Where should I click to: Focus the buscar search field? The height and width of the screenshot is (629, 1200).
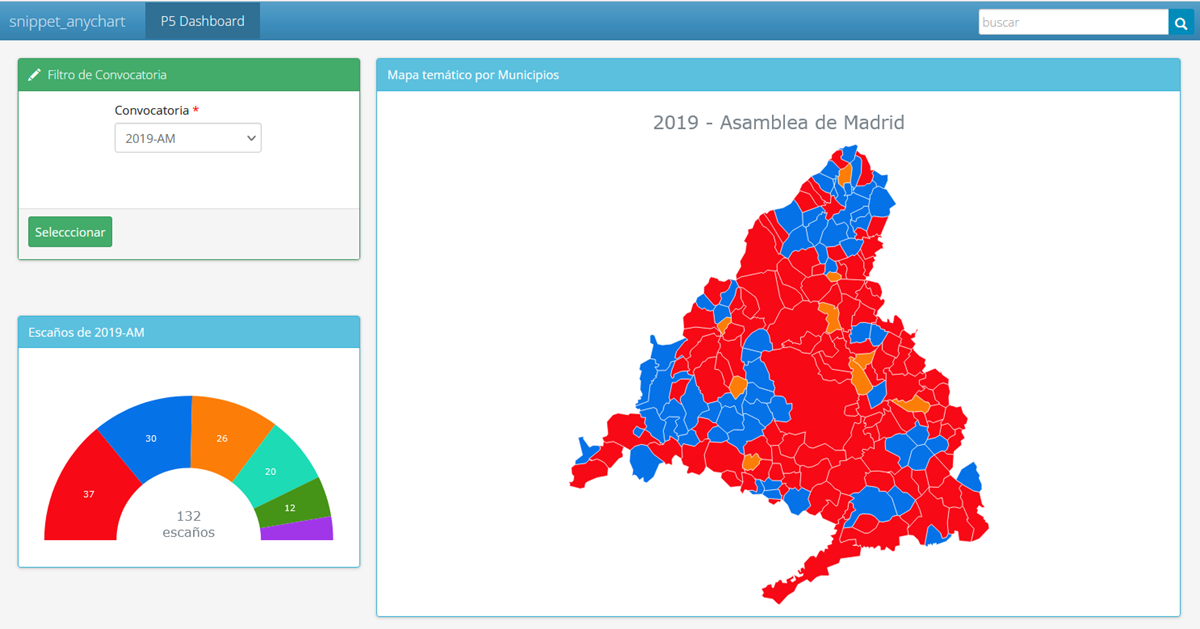[x=1072, y=22]
